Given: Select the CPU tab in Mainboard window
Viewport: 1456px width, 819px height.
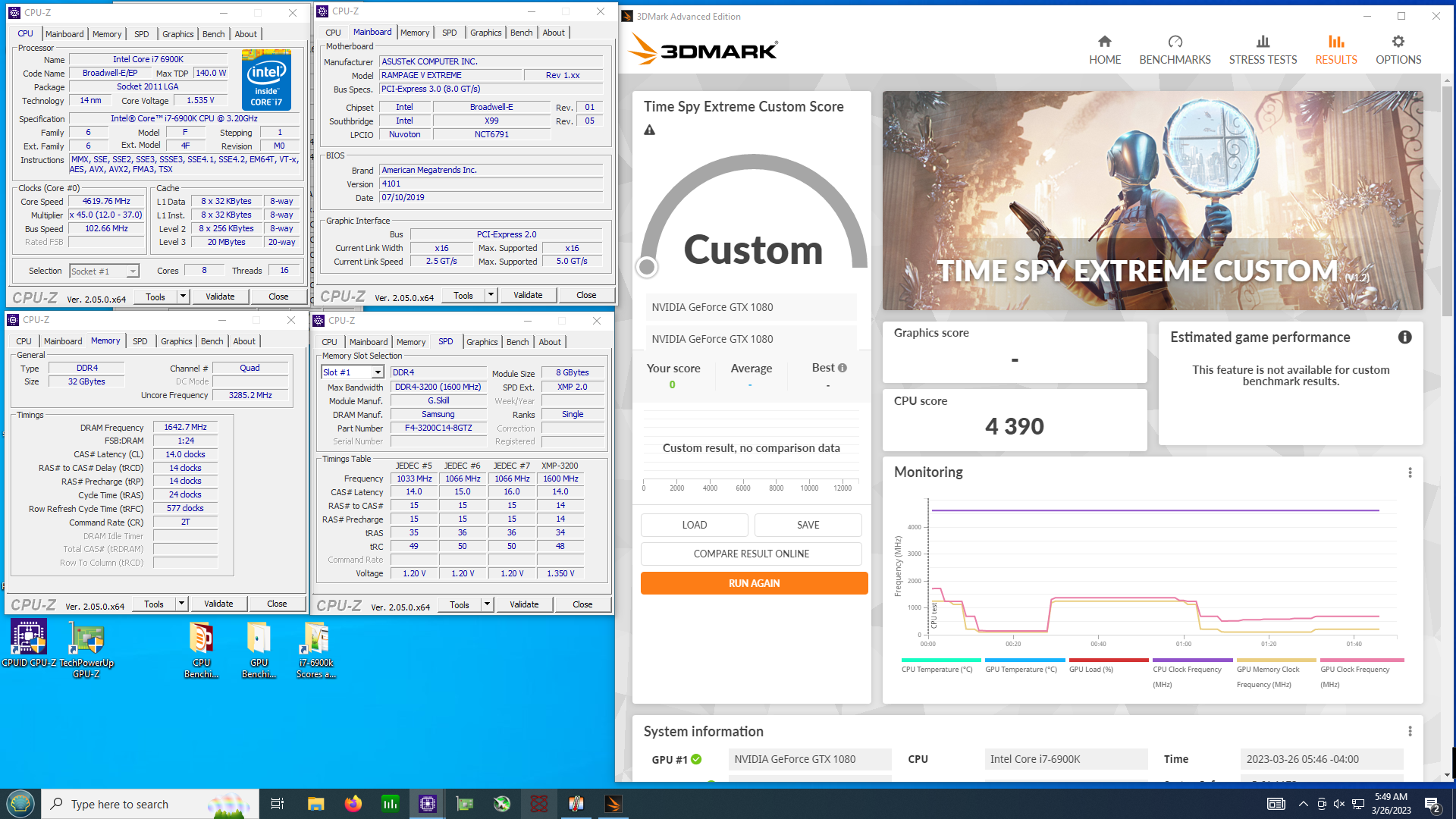Looking at the screenshot, I should click(x=333, y=33).
